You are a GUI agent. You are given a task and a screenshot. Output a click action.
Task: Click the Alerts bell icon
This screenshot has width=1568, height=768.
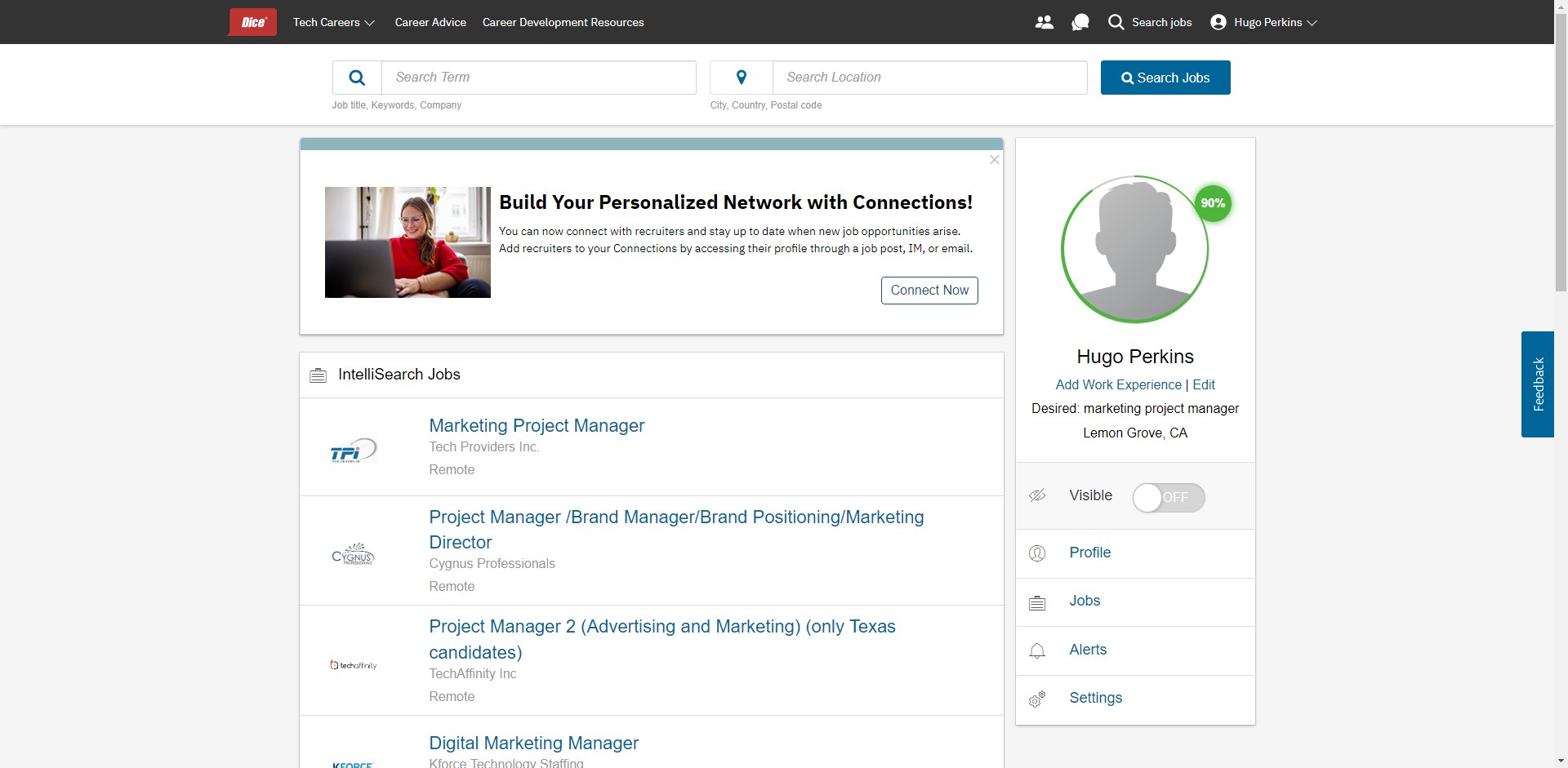coord(1037,650)
